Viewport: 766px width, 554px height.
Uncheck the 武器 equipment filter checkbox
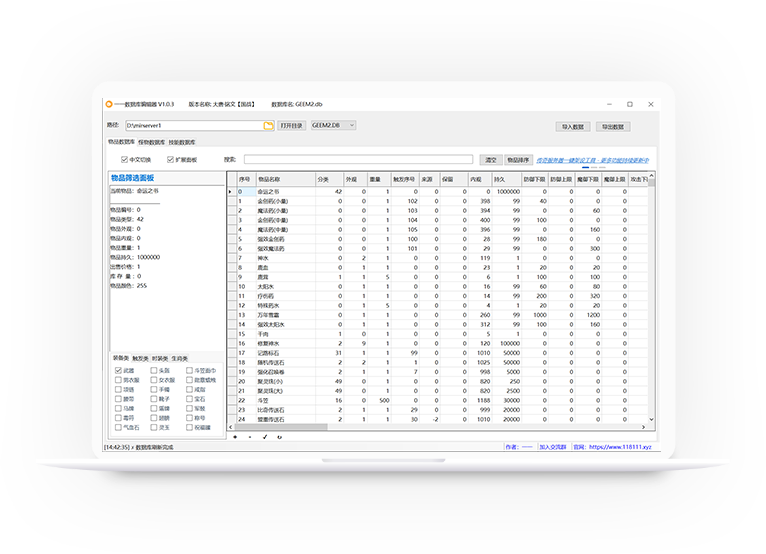(119, 370)
